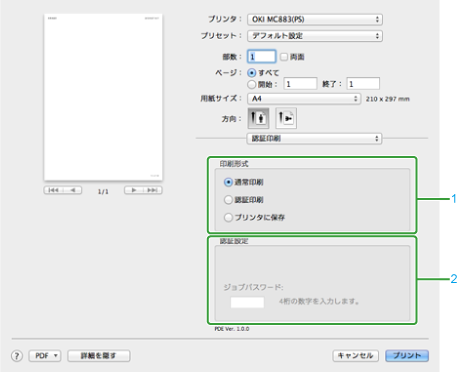Open the 認証印刷 panel selector dropdown

(314, 138)
